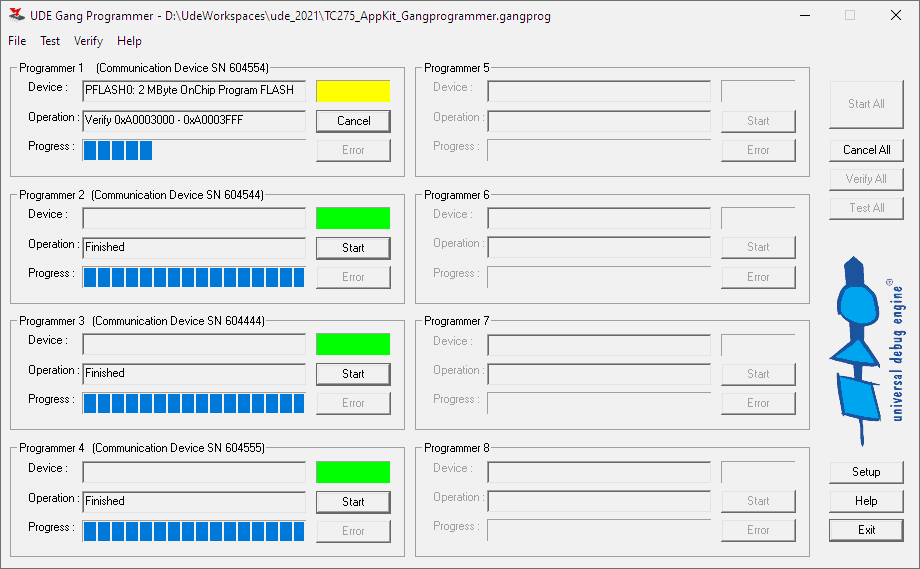Click the Programmer 1 Device field
920x569 pixels.
(x=194, y=91)
